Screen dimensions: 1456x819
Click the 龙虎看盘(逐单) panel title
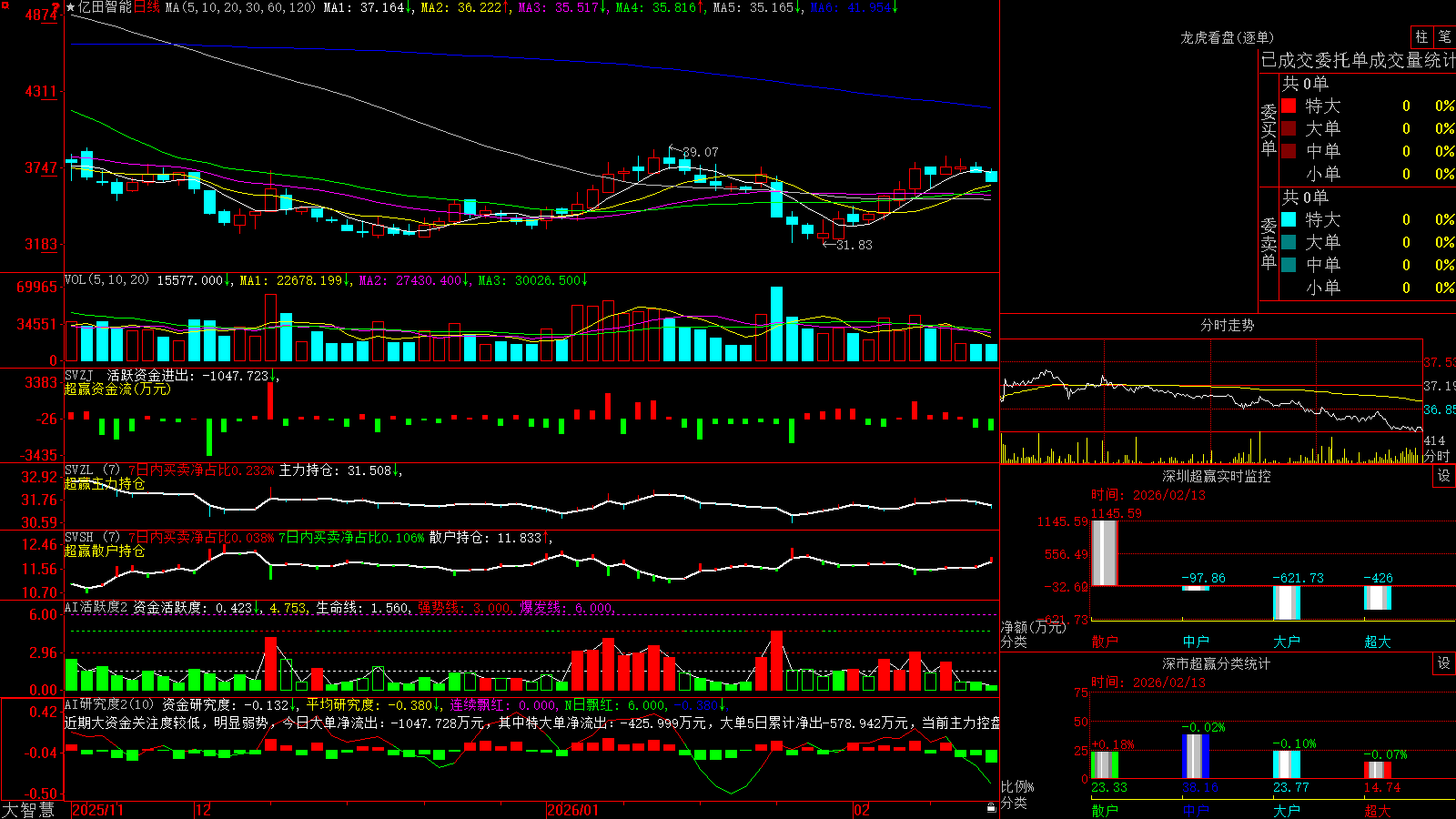(1227, 37)
